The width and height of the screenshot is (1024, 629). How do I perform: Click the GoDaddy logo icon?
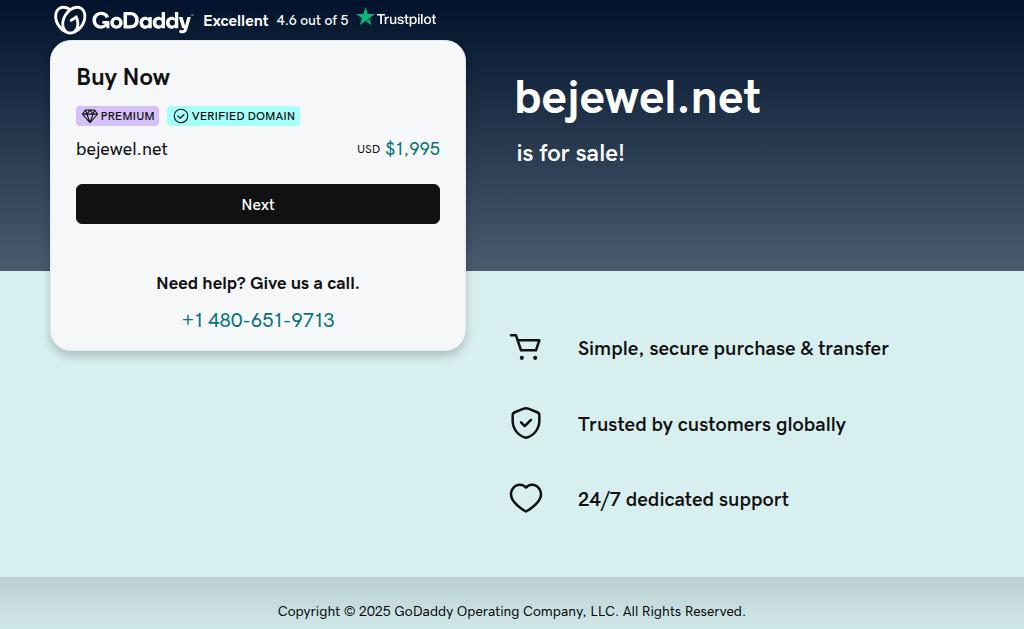pyautogui.click(x=69, y=20)
